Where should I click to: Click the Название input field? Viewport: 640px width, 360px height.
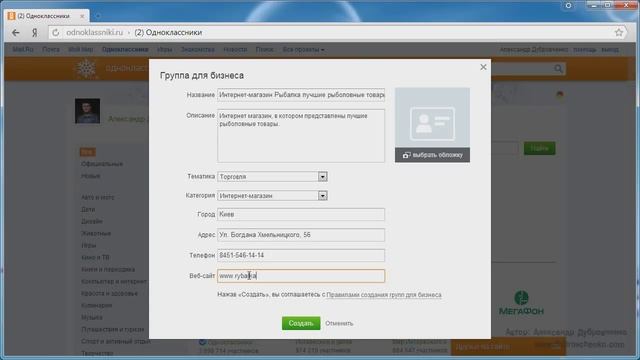pyautogui.click(x=301, y=95)
